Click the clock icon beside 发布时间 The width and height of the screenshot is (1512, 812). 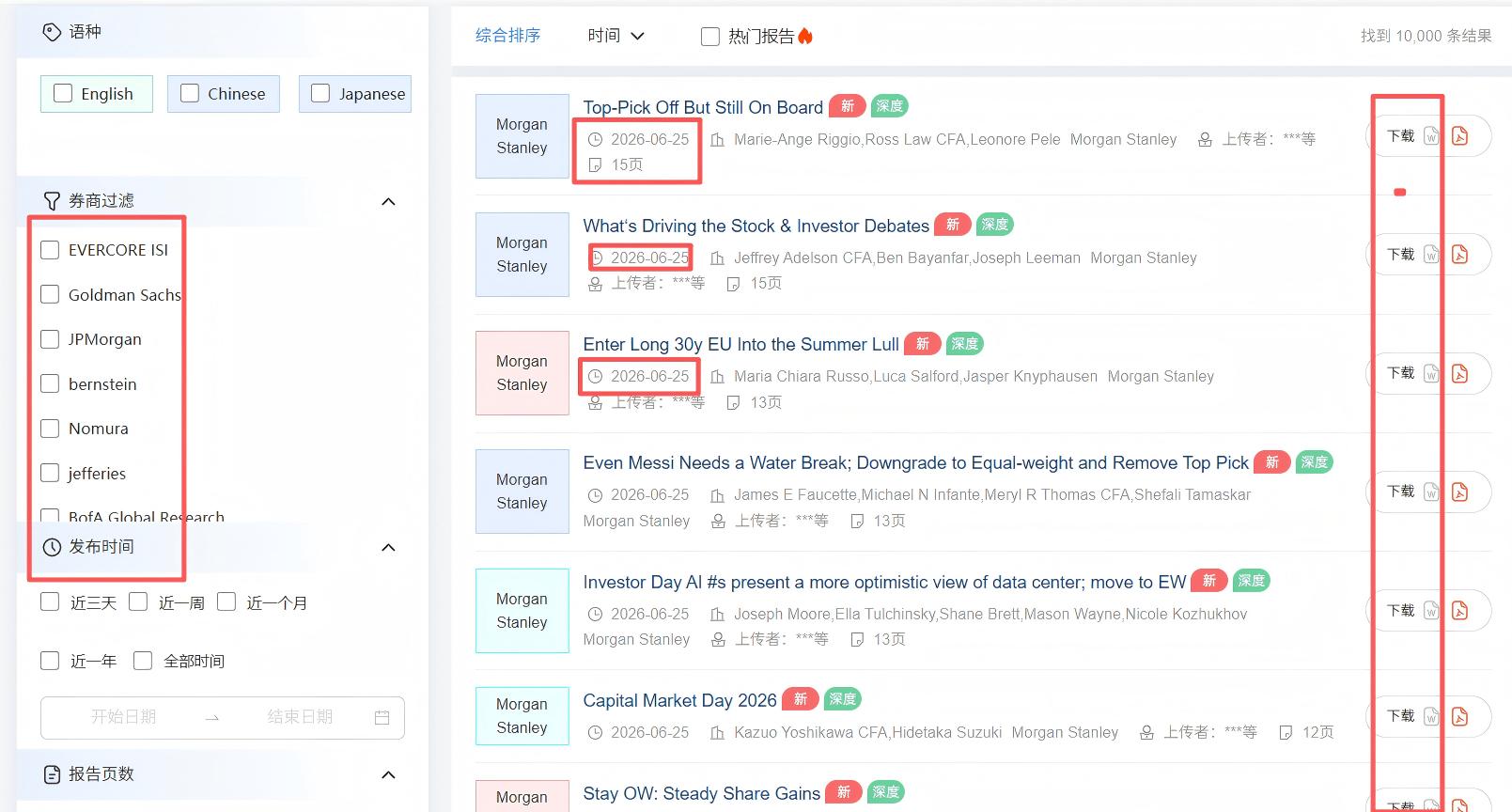(52, 547)
